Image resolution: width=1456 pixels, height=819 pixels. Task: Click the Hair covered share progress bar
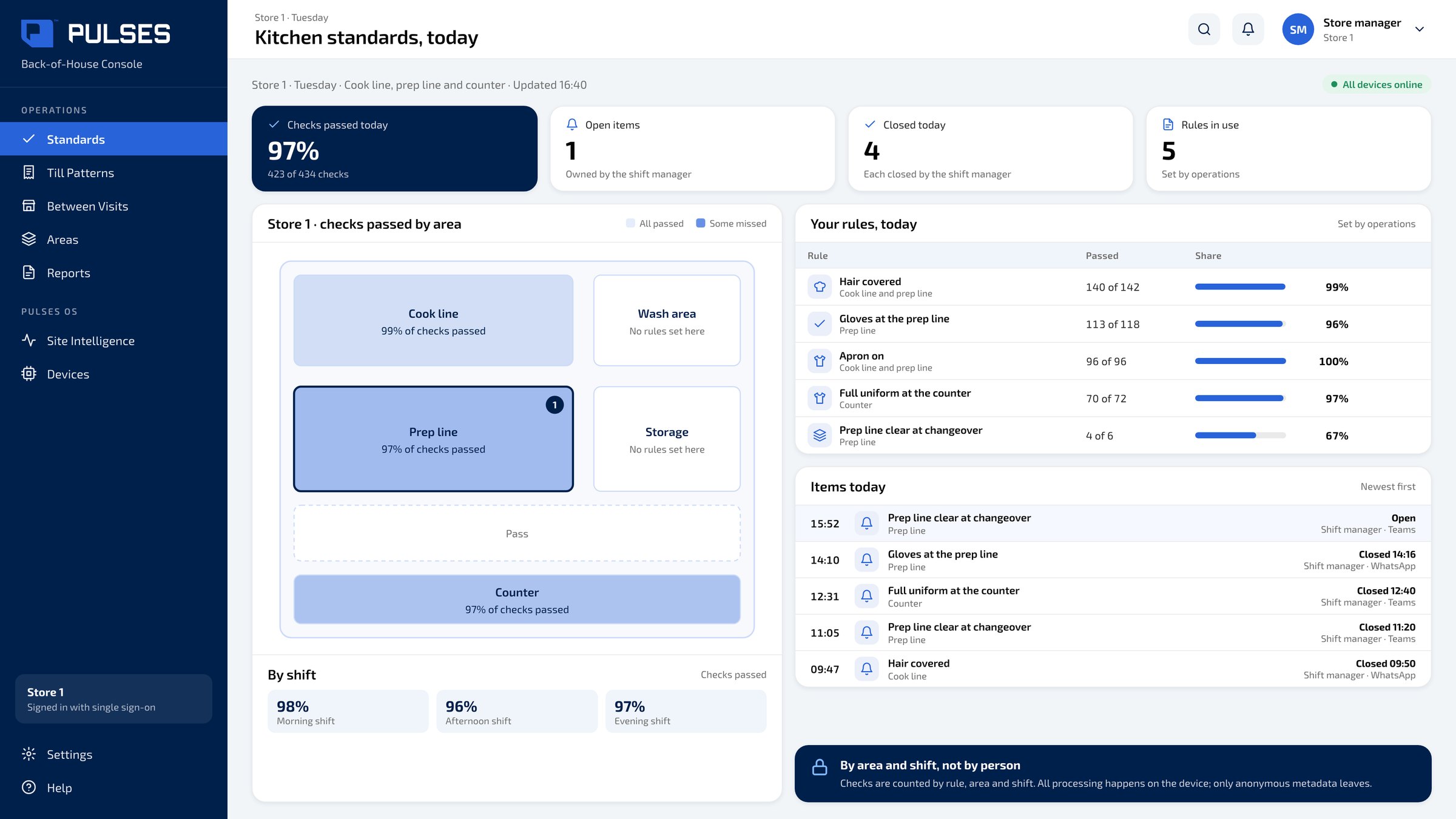click(1240, 286)
